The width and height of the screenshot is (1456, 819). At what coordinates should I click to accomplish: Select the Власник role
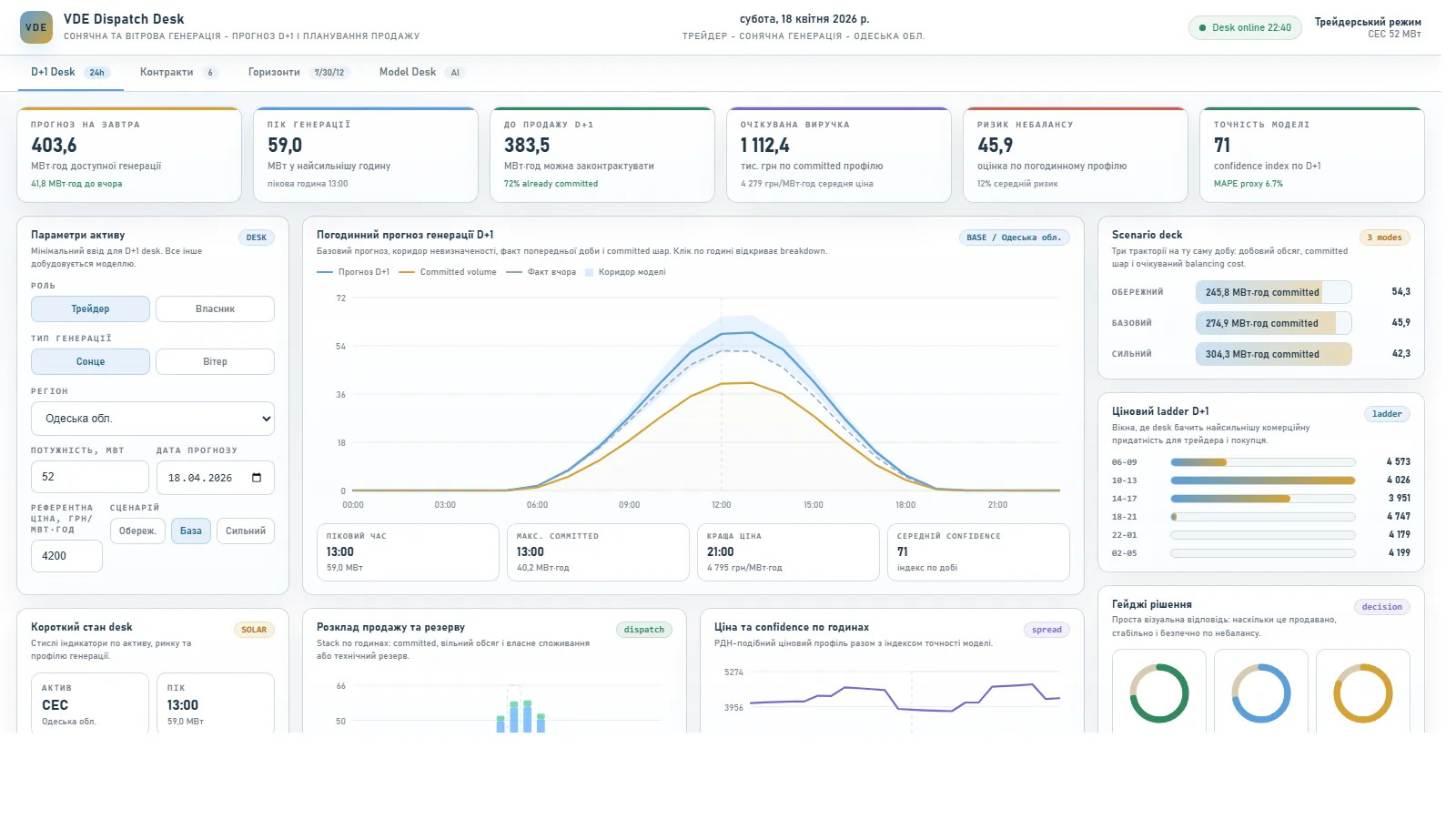[x=215, y=309]
